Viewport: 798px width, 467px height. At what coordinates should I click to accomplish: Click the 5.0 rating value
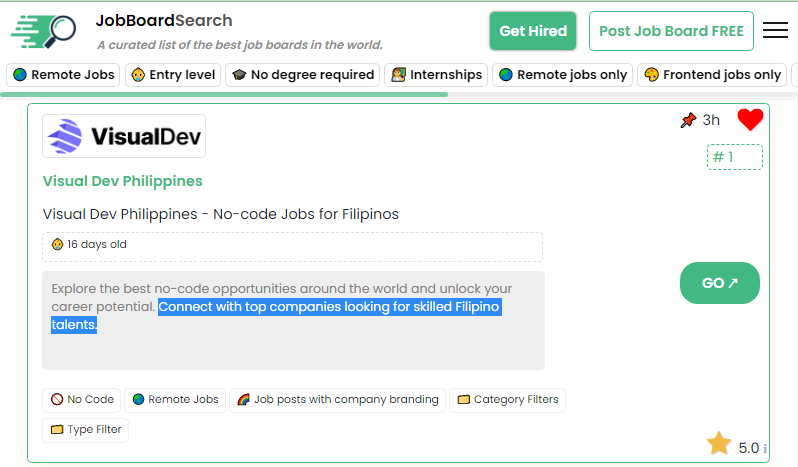coord(749,448)
